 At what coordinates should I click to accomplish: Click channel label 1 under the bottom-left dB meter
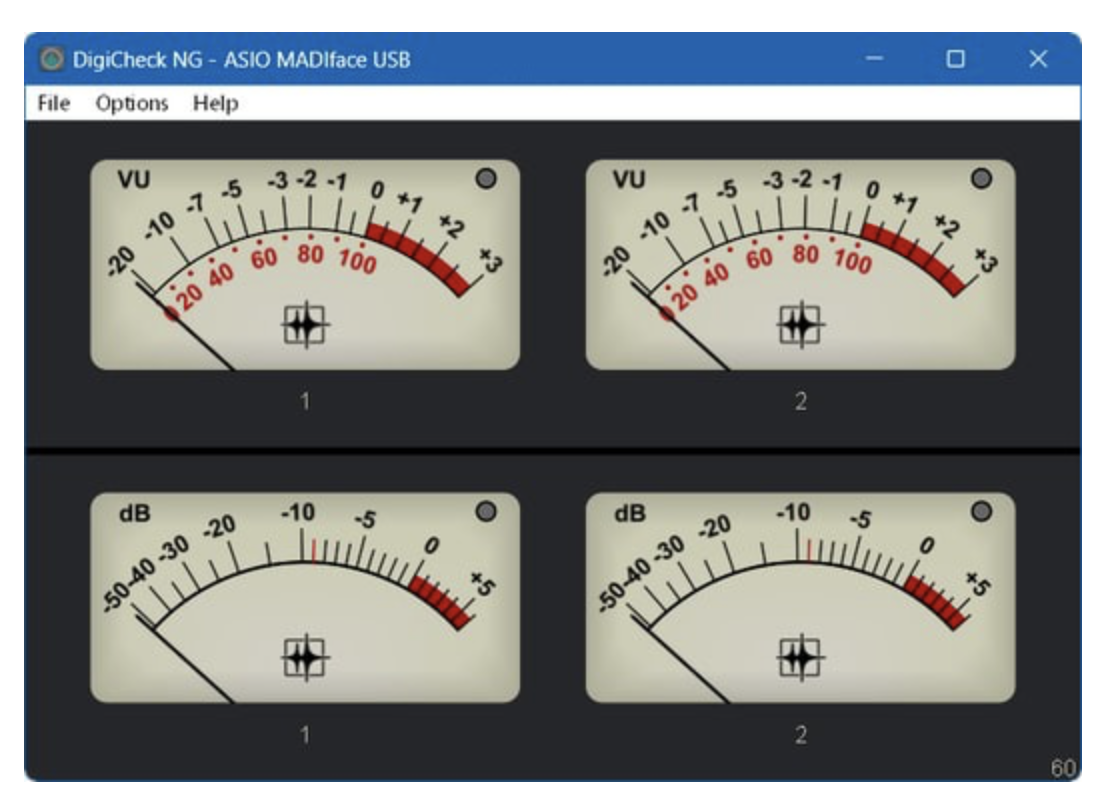coord(305,735)
